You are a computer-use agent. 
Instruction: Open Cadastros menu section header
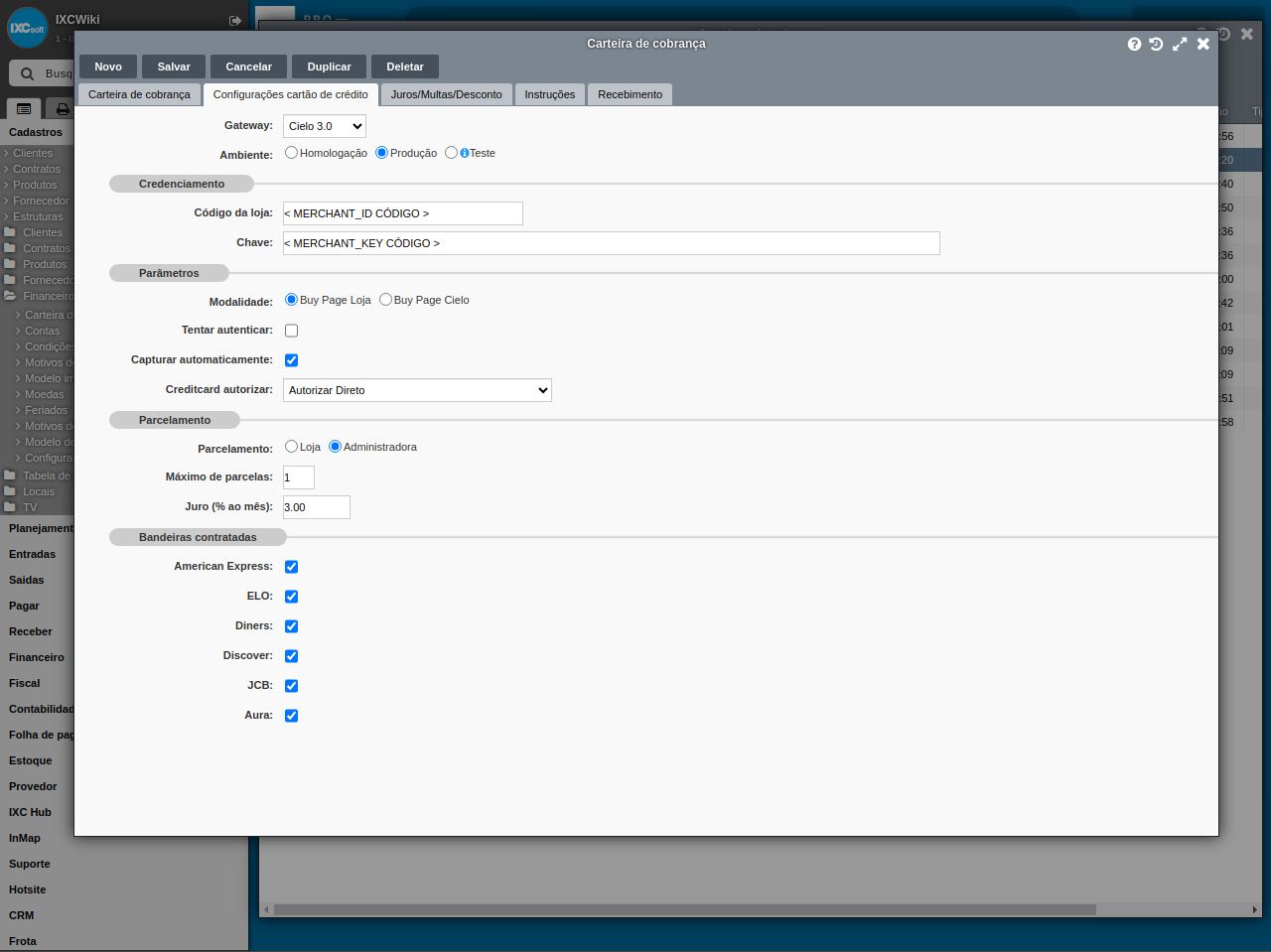36,132
